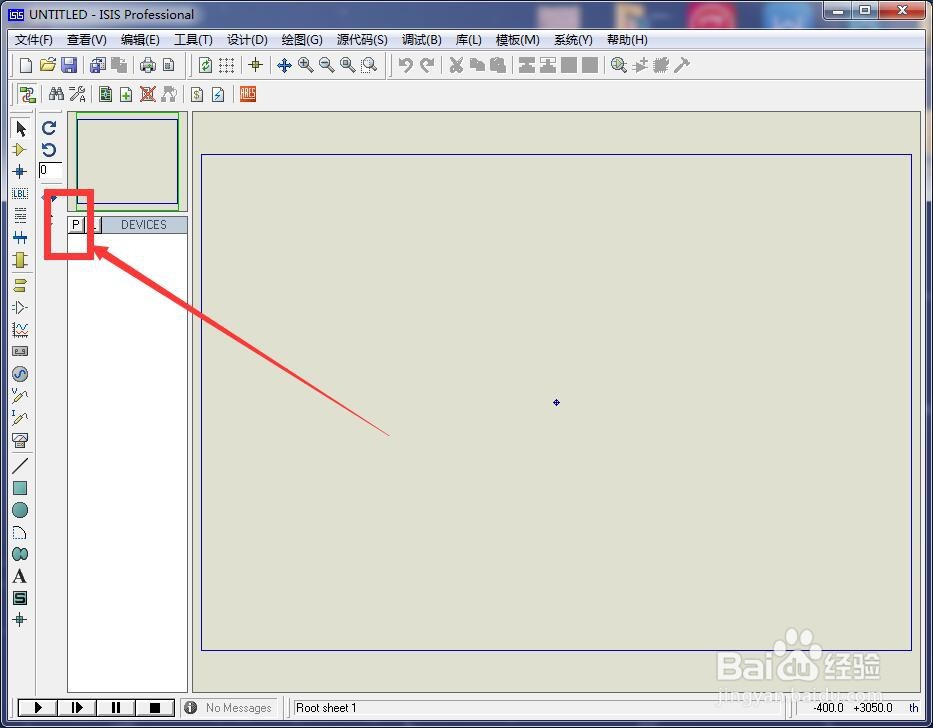Open the 文件(F) menu
This screenshot has height=728, width=933.
[33, 40]
